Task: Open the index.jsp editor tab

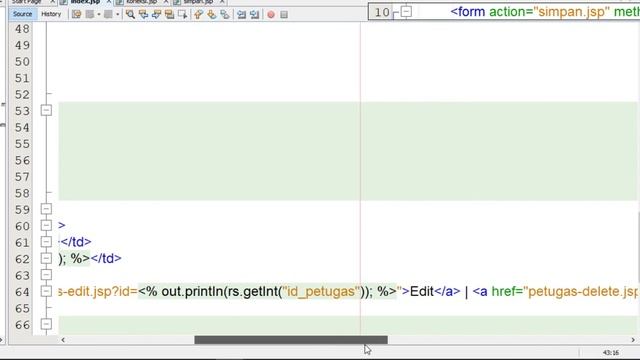Action: pos(85,2)
